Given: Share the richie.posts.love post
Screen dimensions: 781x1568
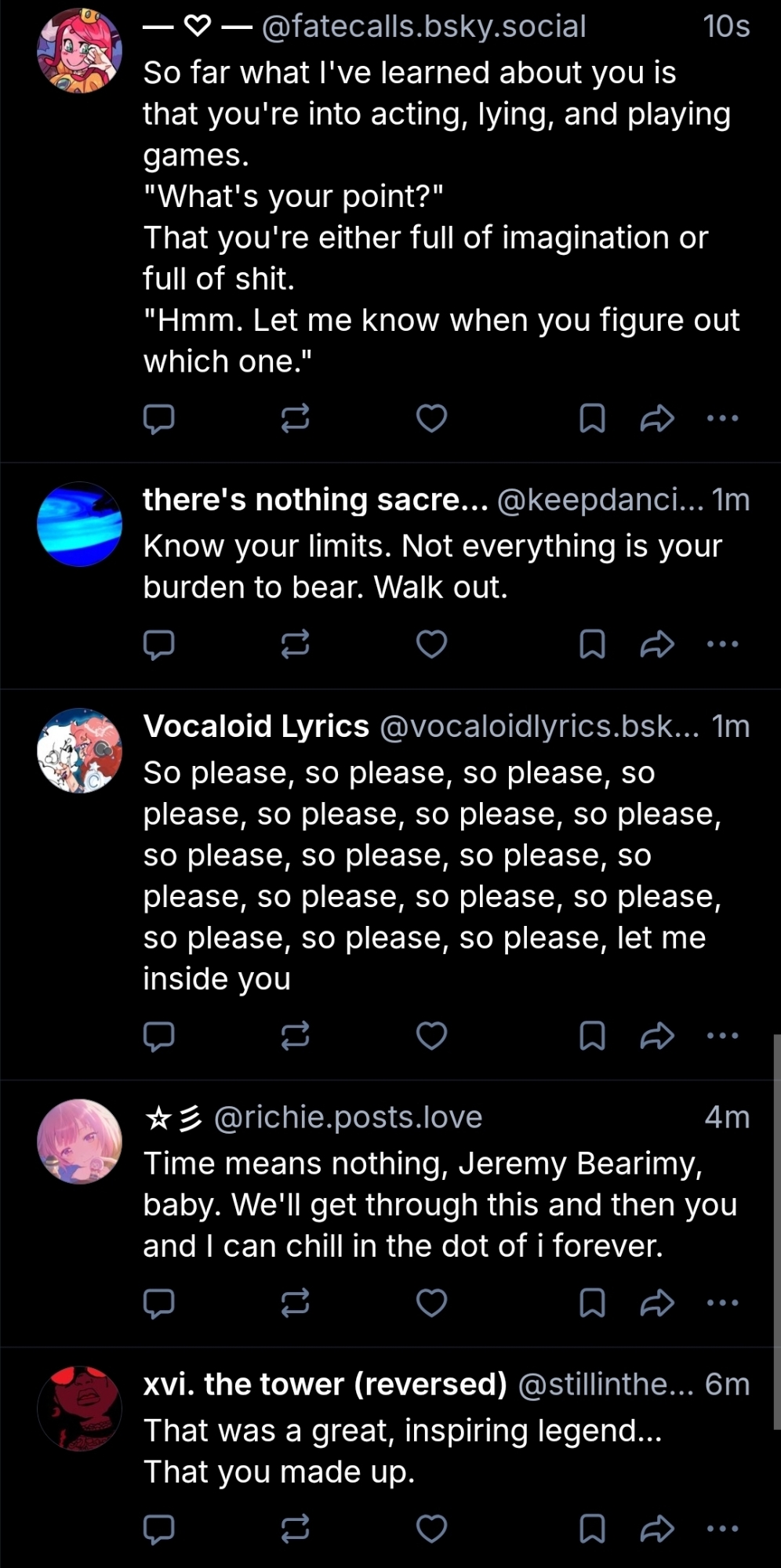Looking at the screenshot, I should (657, 1303).
